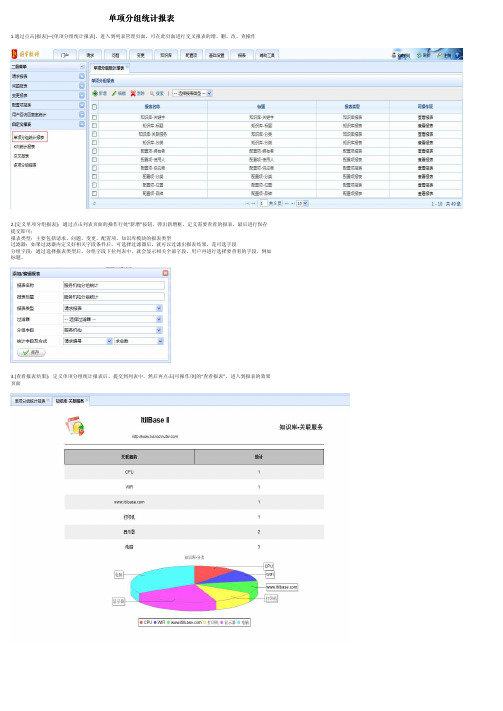Close the add/edit report dialog
This screenshot has height=711, width=503.
[165, 273]
